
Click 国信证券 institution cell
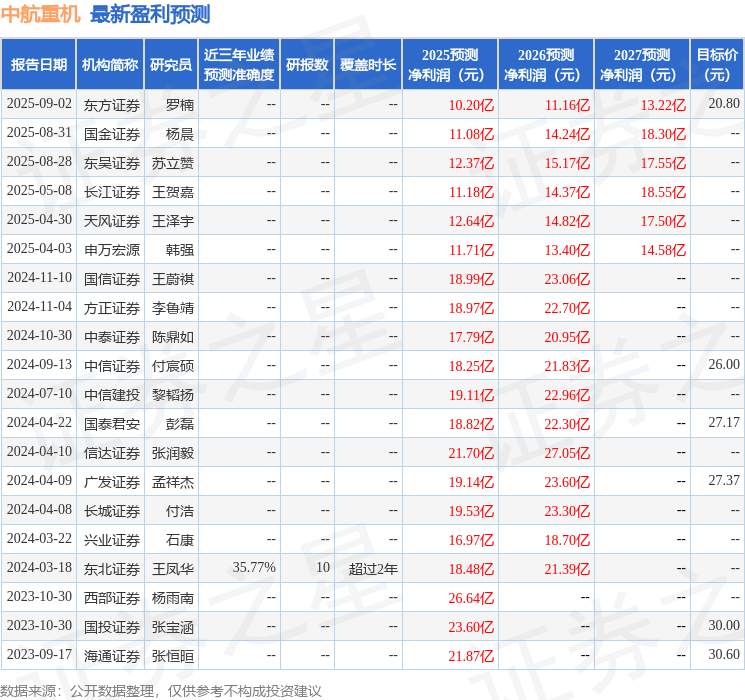coord(112,279)
